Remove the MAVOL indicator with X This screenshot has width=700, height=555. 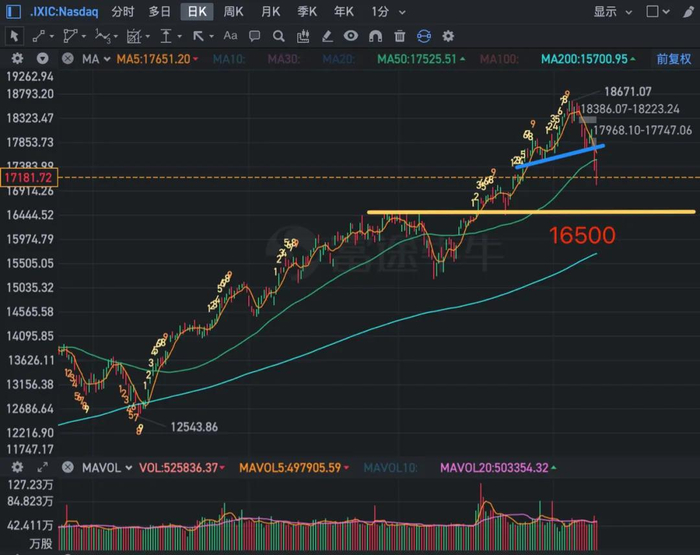(x=68, y=467)
